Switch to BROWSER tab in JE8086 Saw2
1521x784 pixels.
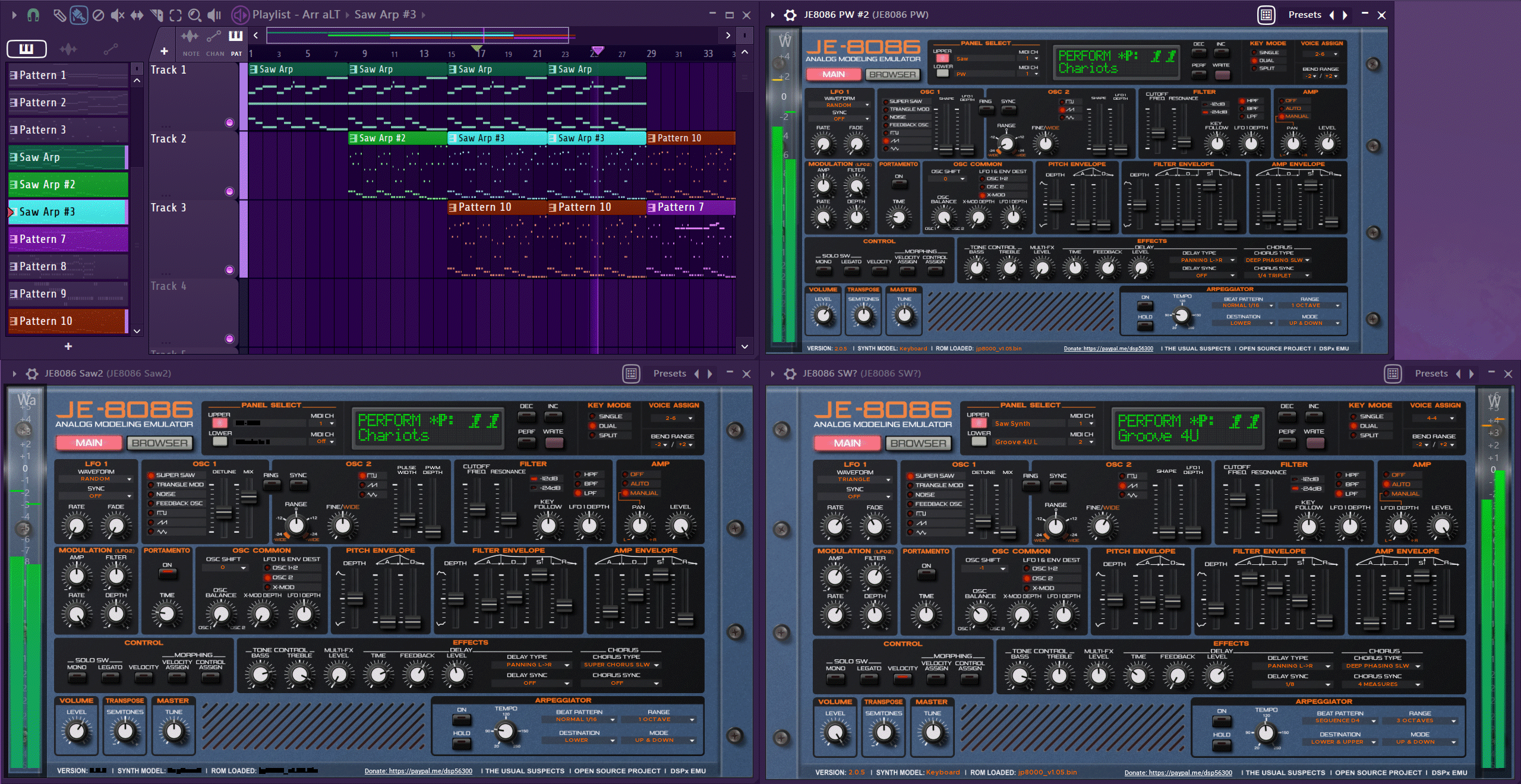click(159, 442)
